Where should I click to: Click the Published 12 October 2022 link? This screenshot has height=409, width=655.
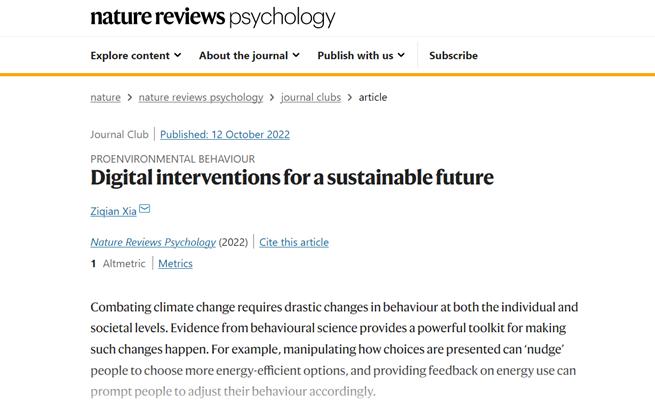pyautogui.click(x=225, y=134)
